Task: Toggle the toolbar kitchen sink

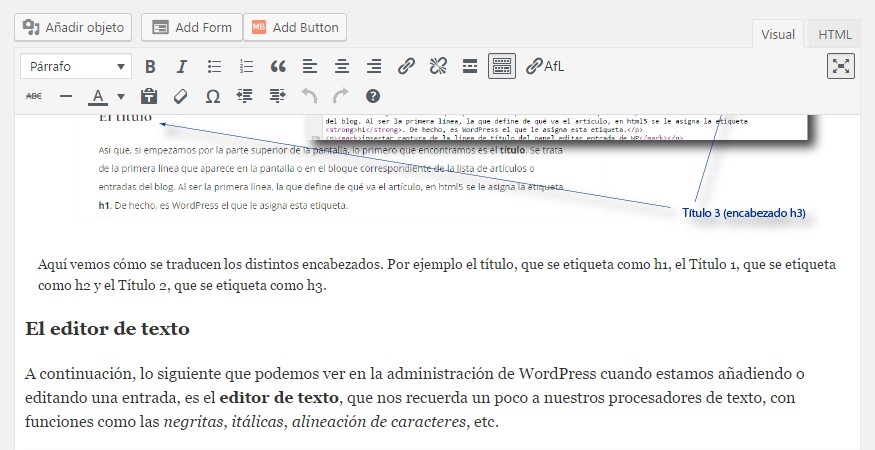Action: (x=502, y=66)
